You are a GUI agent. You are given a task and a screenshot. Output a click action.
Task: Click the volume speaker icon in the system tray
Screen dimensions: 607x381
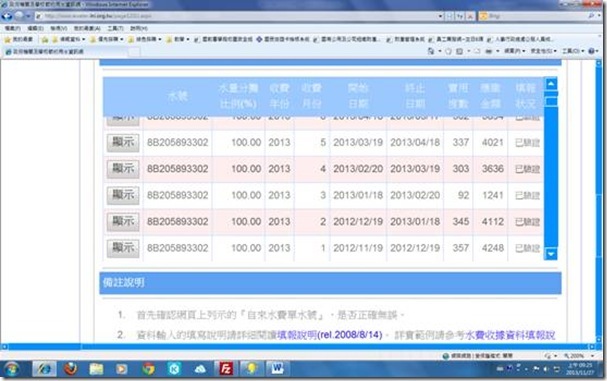pyautogui.click(x=546, y=369)
